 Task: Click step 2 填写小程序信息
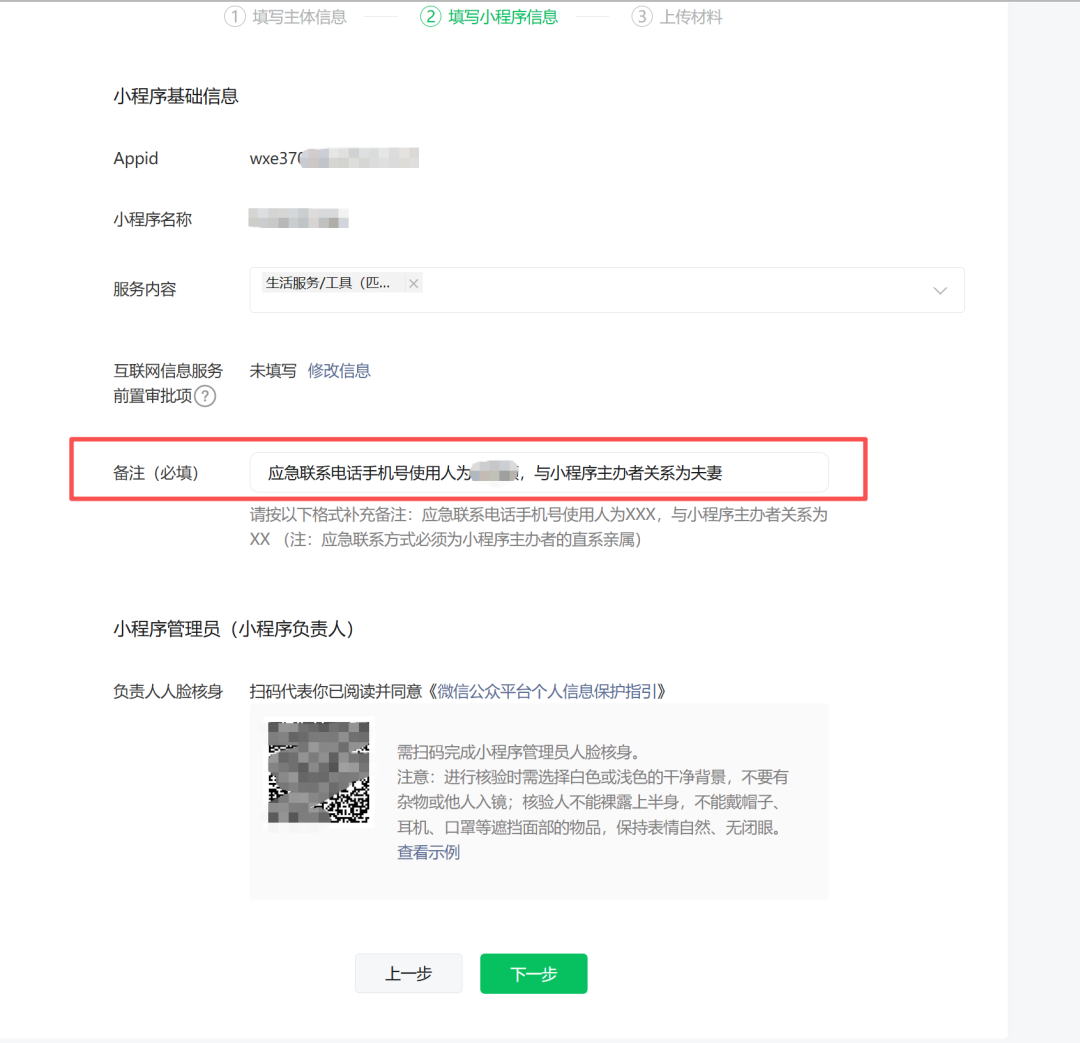(x=489, y=17)
